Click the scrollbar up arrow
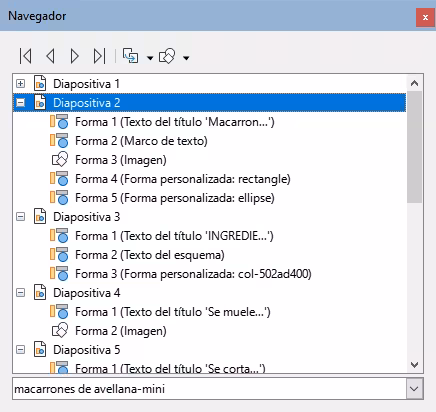This screenshot has height=412, width=436. (414, 83)
